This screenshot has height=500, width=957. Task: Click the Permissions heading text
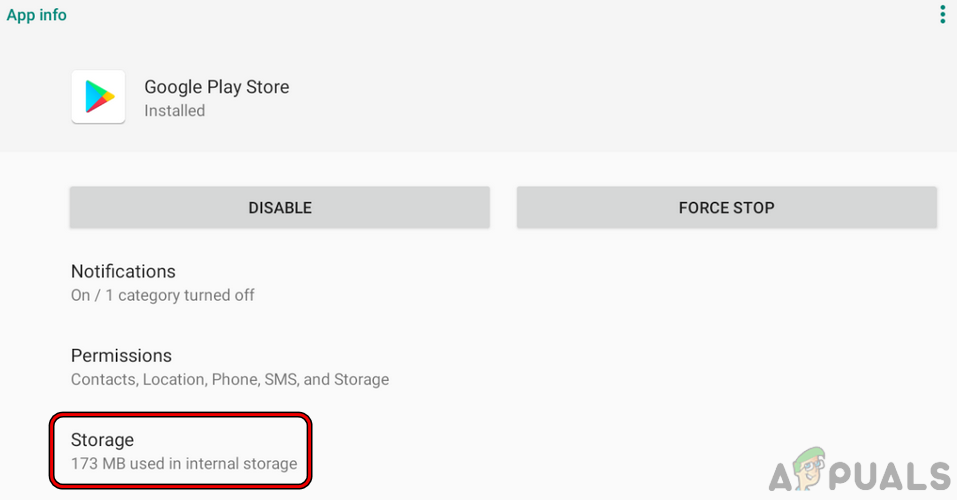(121, 355)
